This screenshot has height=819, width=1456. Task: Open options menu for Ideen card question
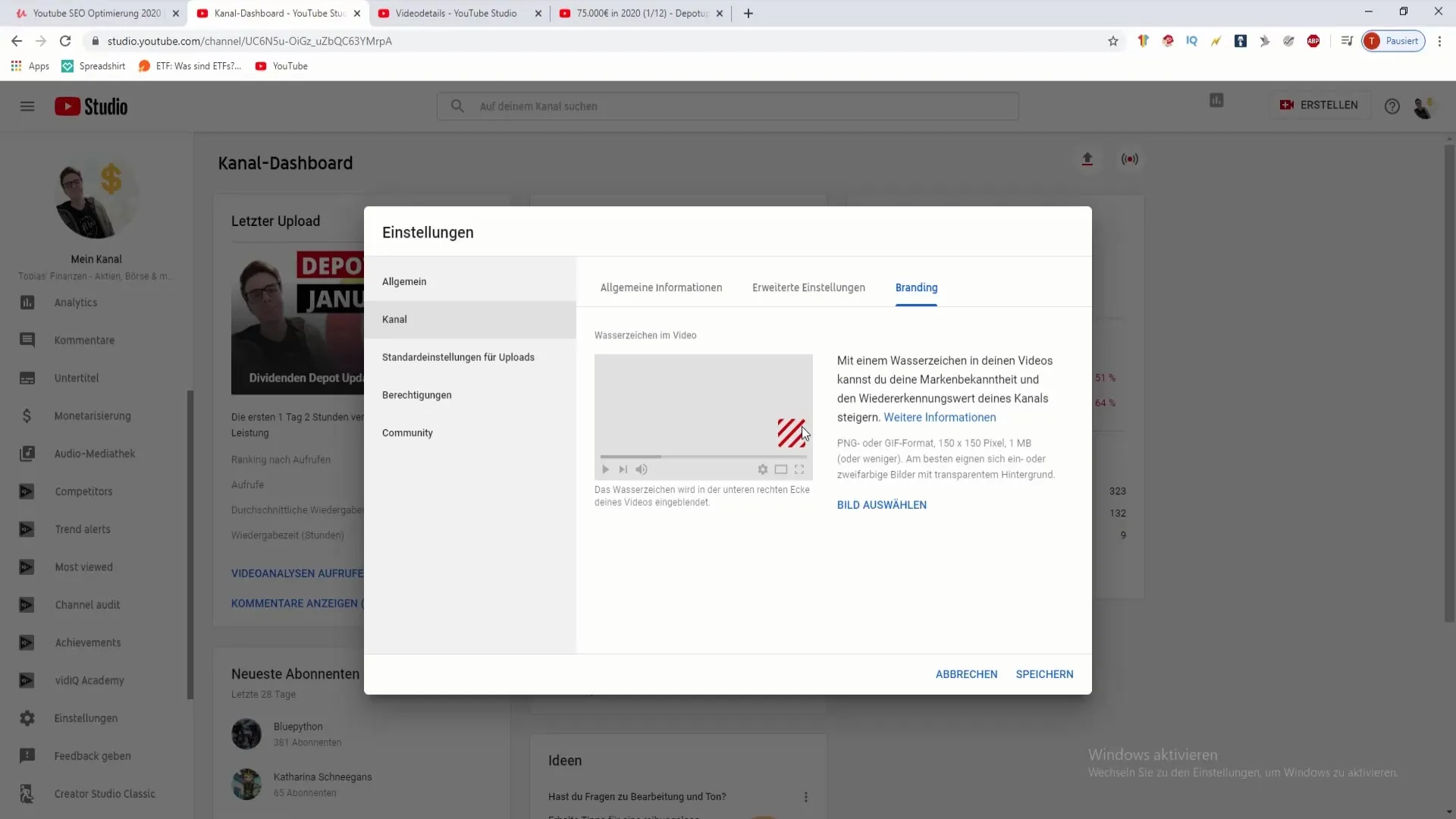(805, 797)
